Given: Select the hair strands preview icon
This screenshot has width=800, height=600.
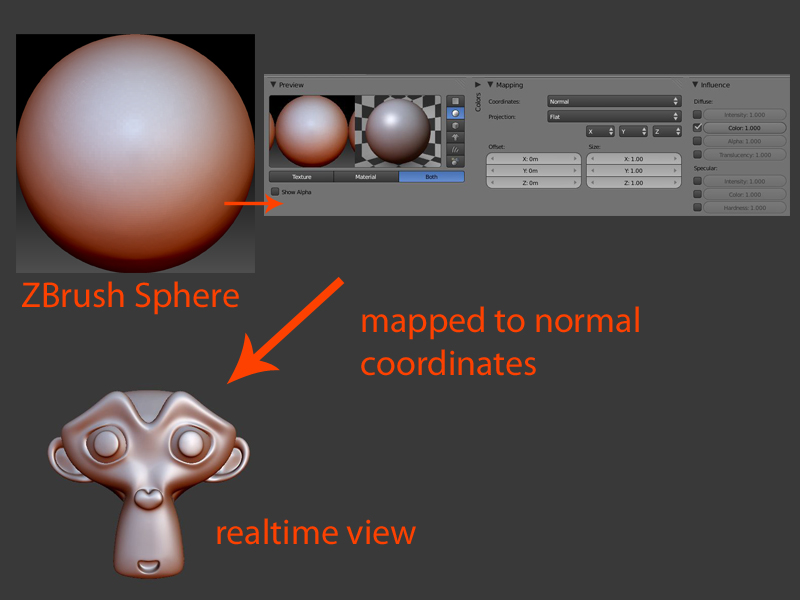Looking at the screenshot, I should (x=455, y=149).
